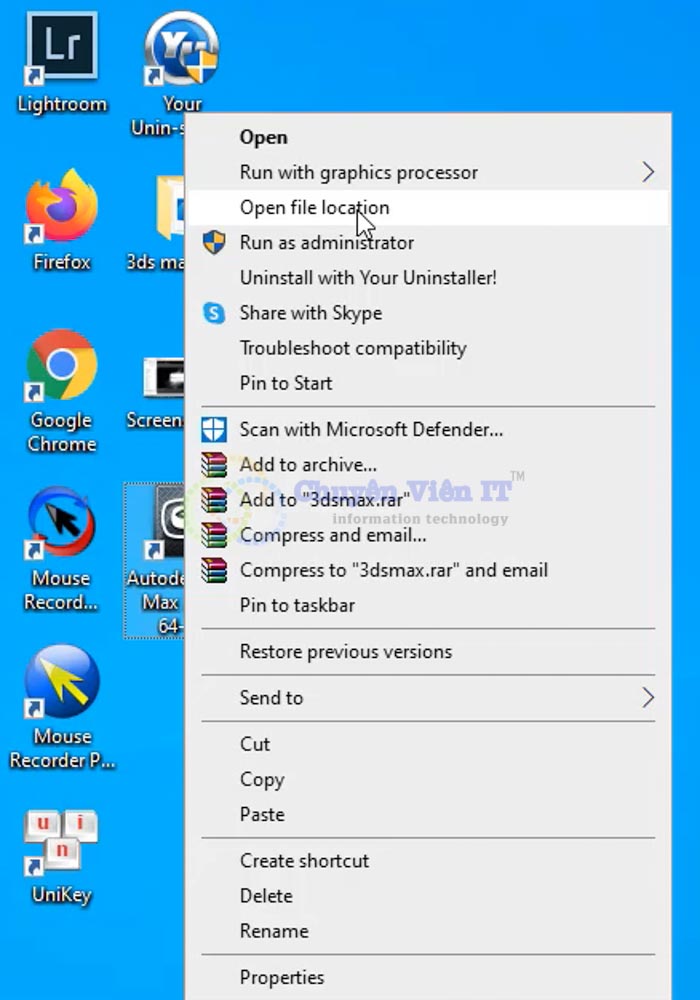Screen dimensions: 700x1000
Task: Choose Pin to Start
Action: click(x=428, y=383)
